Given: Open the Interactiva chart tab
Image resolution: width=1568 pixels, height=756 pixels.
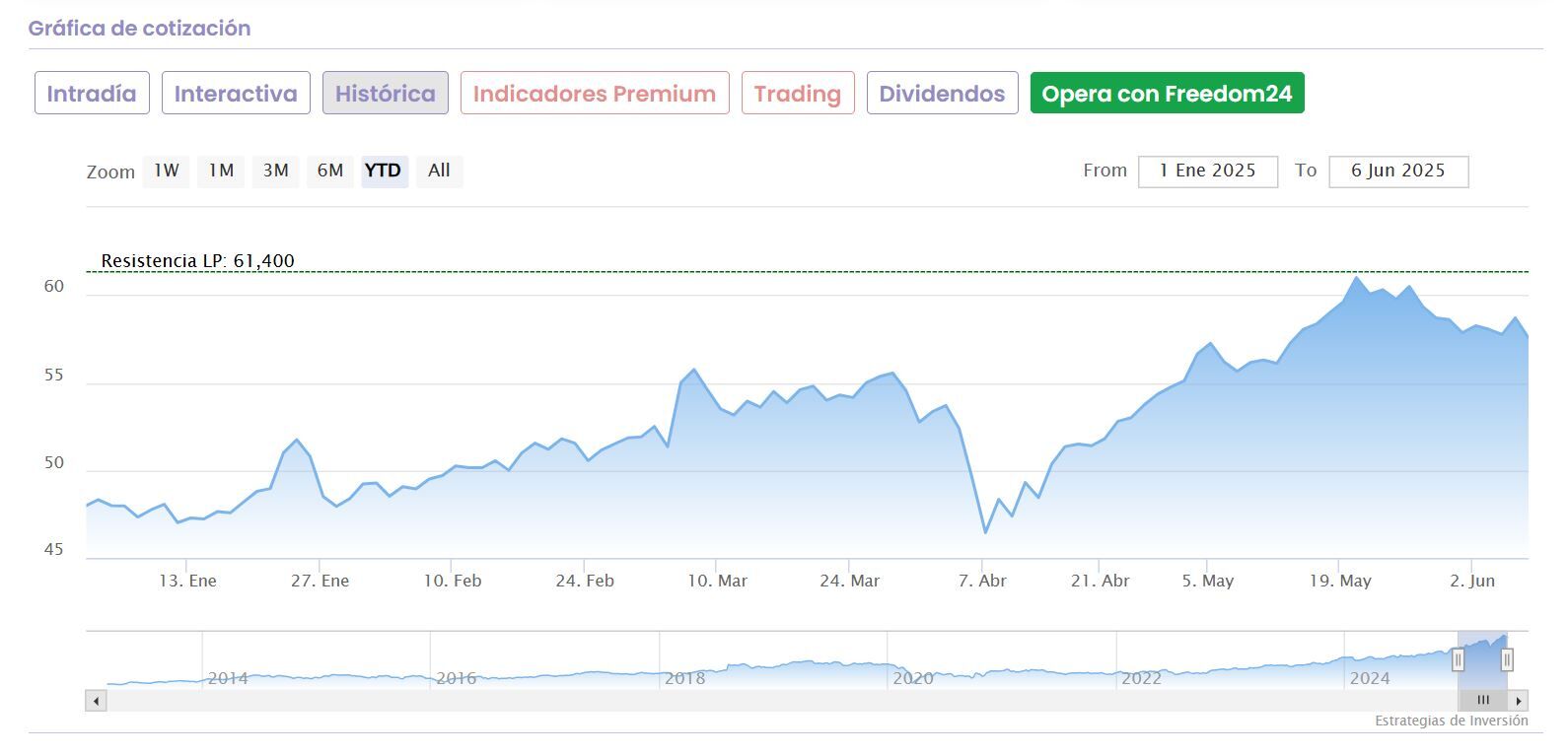Looking at the screenshot, I should (236, 94).
